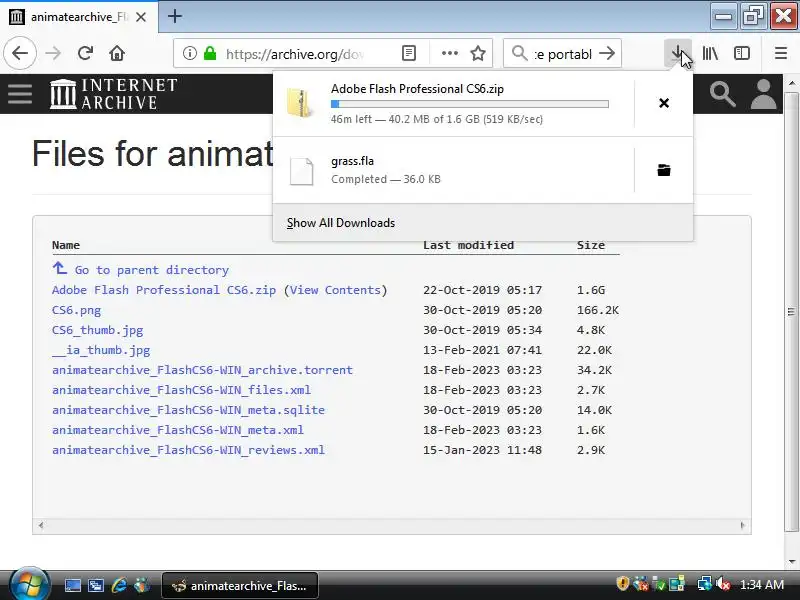Focus the search box with 'portabl' text

(563, 54)
